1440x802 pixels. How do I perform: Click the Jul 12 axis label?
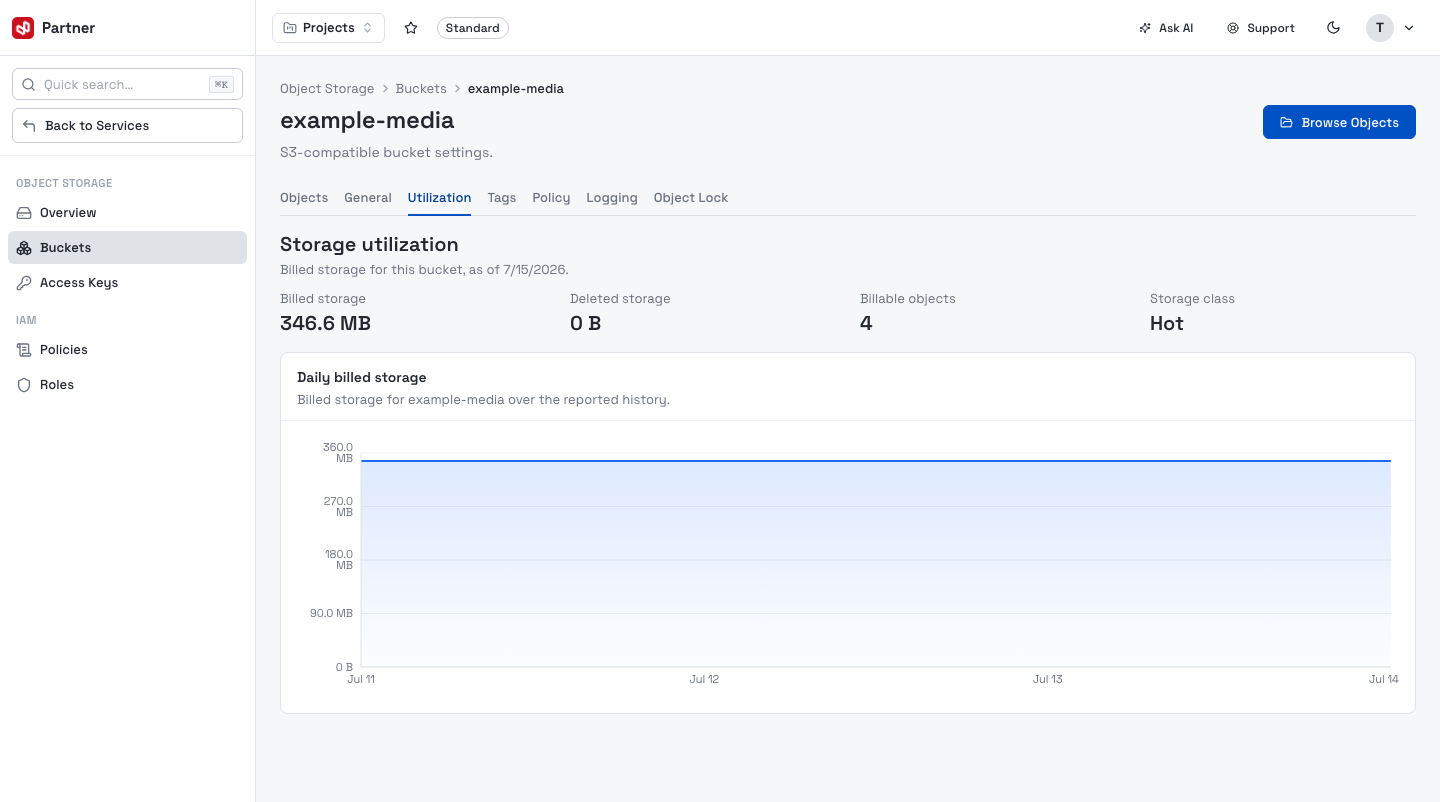[x=704, y=679]
